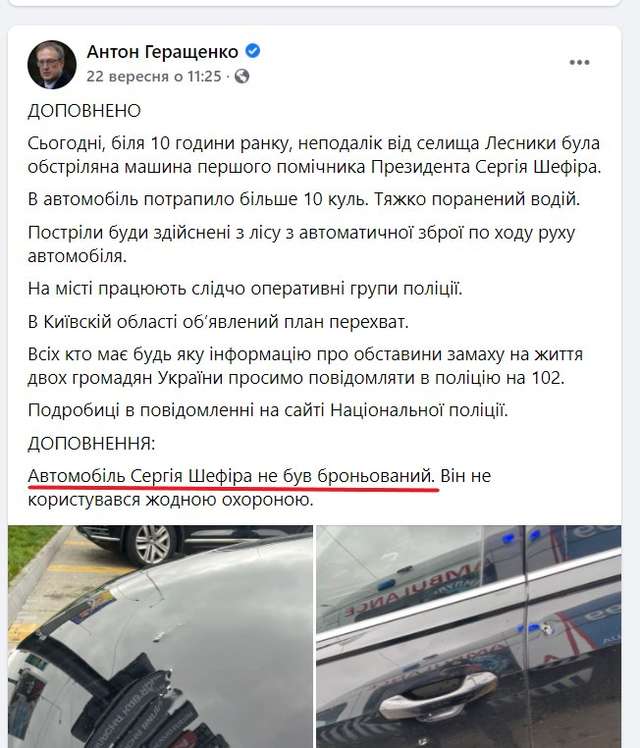The image size is (640, 748).
Task: Click the car door handle in right photo
Action: [x=436, y=694]
